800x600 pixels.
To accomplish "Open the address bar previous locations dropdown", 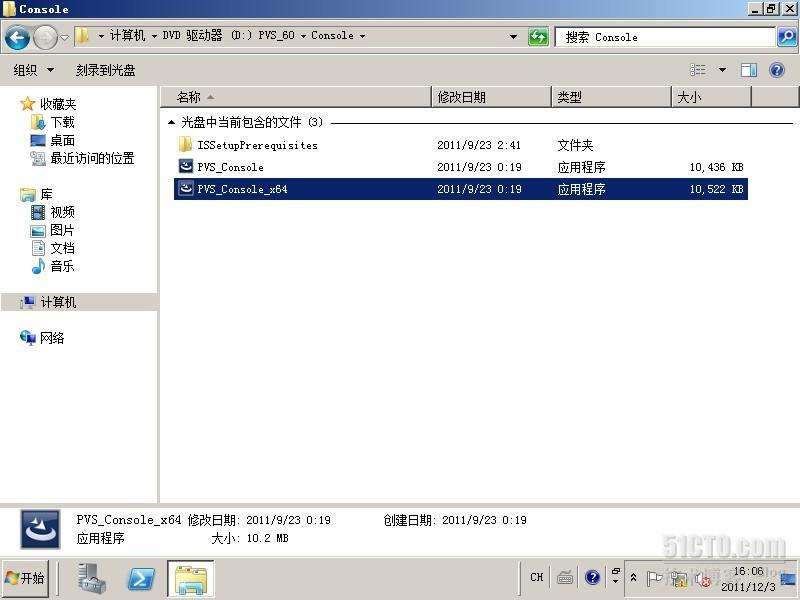I will pyautogui.click(x=513, y=37).
